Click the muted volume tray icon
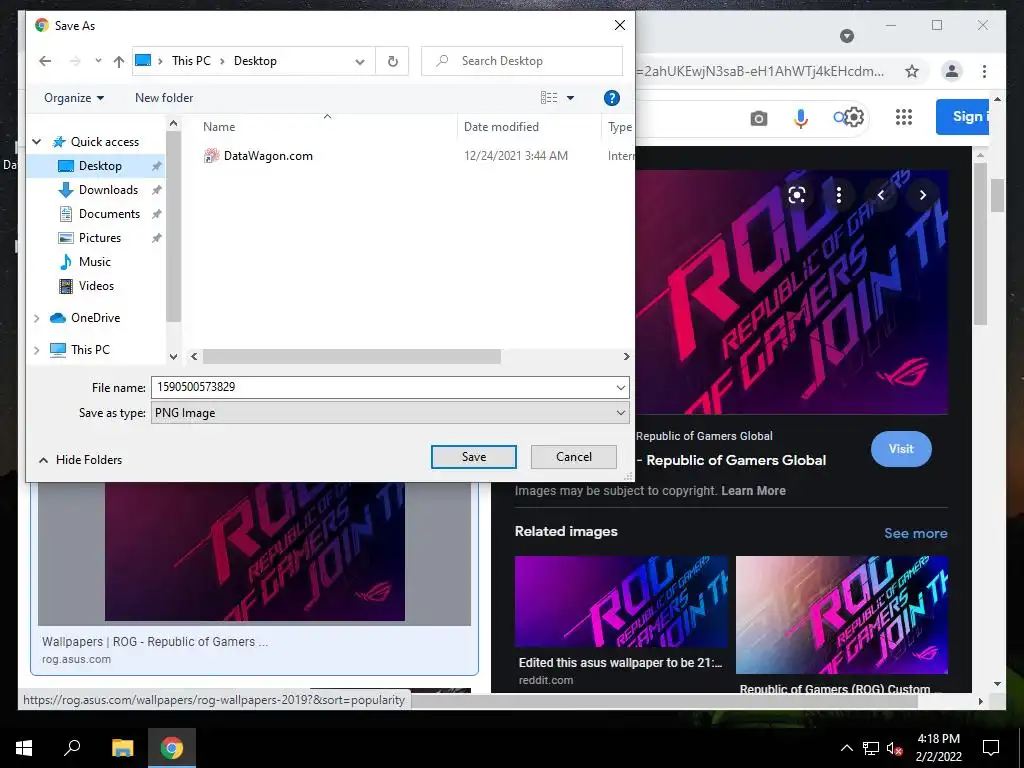 (x=894, y=748)
